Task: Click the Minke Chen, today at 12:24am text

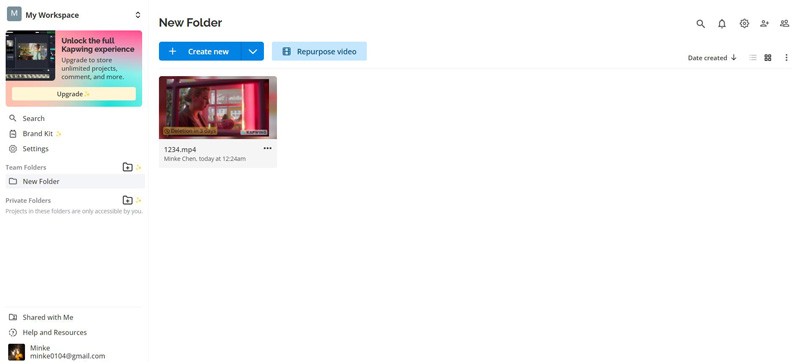Action: click(205, 159)
